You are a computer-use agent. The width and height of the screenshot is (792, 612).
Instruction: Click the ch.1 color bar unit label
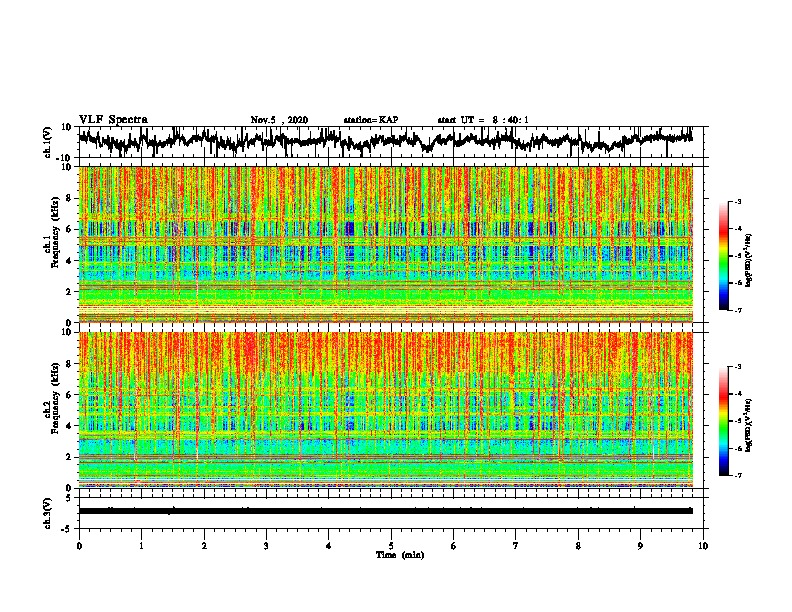(x=749, y=261)
